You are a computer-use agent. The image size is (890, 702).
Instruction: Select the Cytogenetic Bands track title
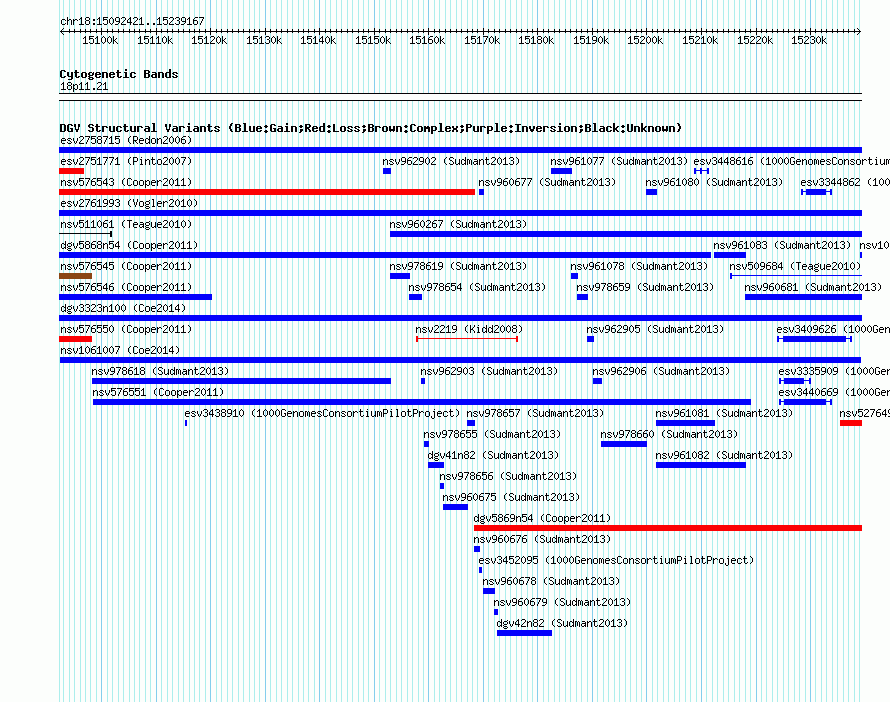click(x=119, y=74)
